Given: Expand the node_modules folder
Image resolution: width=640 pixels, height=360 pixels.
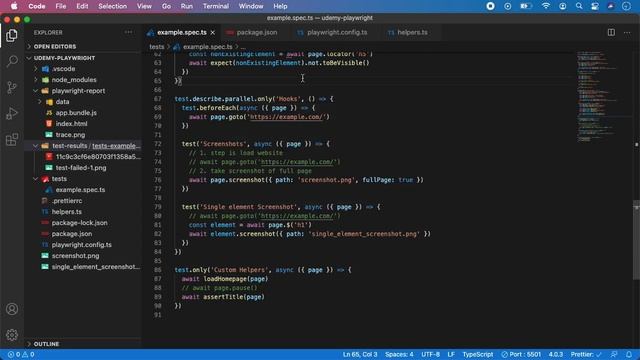Looking at the screenshot, I should 74,80.
